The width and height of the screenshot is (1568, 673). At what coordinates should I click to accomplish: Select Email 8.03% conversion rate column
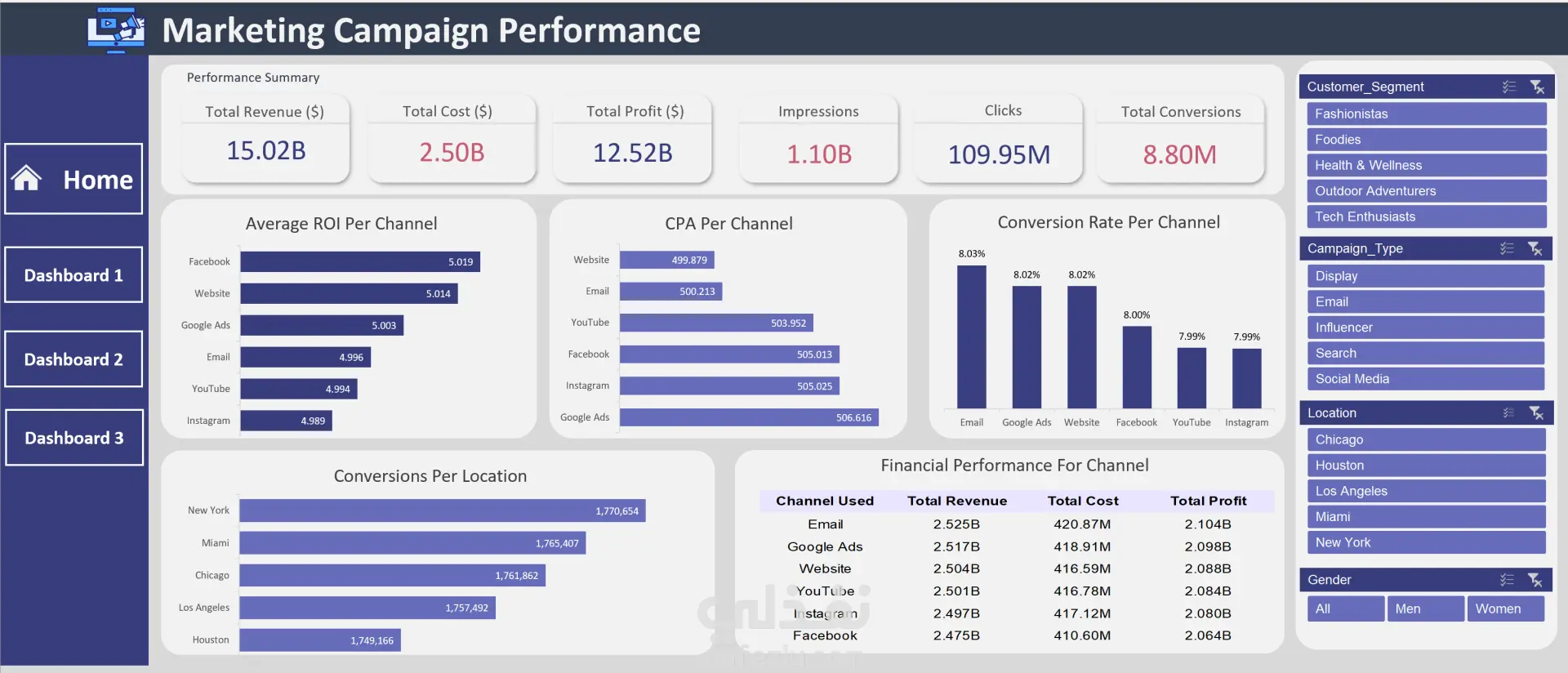[971, 336]
